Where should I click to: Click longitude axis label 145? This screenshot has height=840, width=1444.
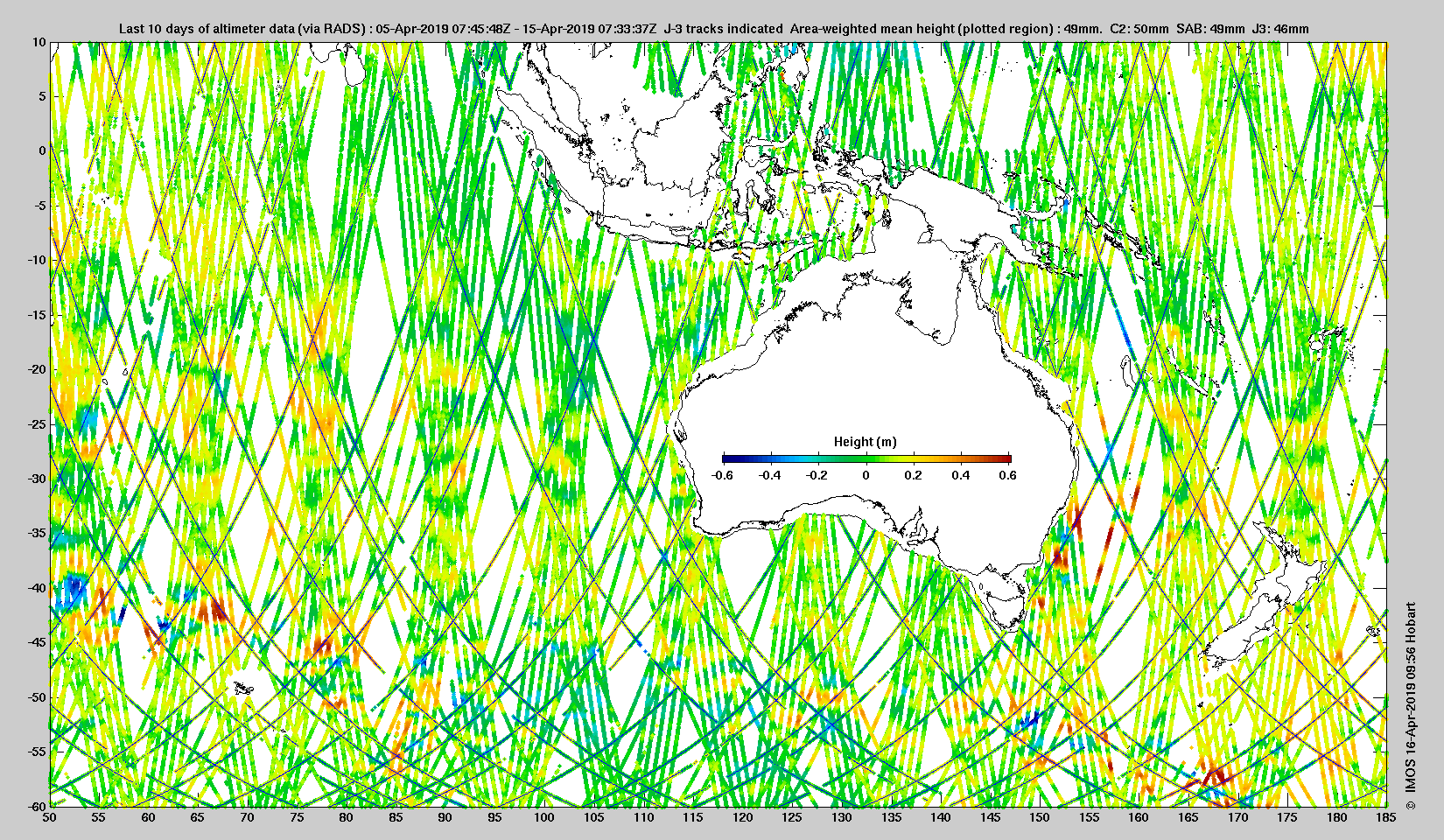click(990, 817)
